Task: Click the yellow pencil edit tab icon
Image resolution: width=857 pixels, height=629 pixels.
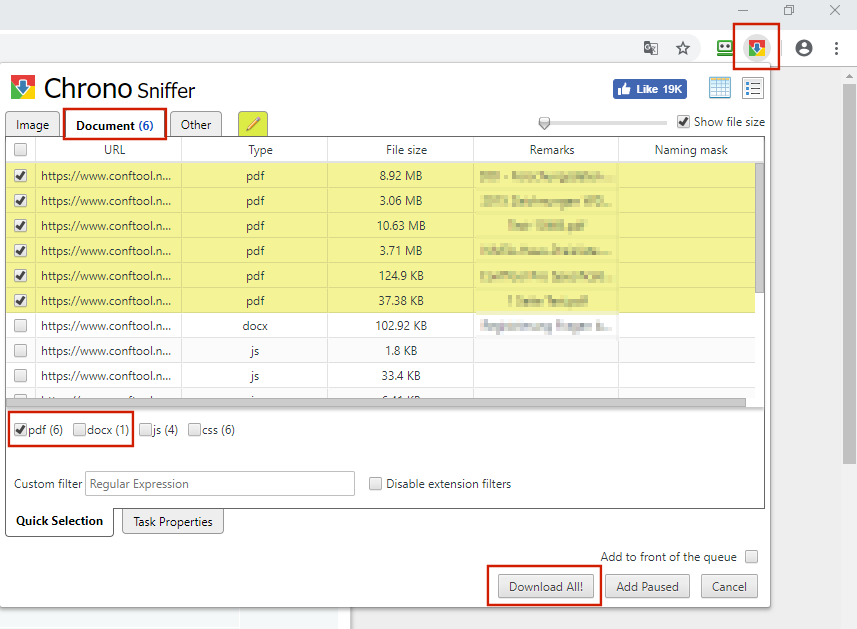Action: tap(253, 124)
